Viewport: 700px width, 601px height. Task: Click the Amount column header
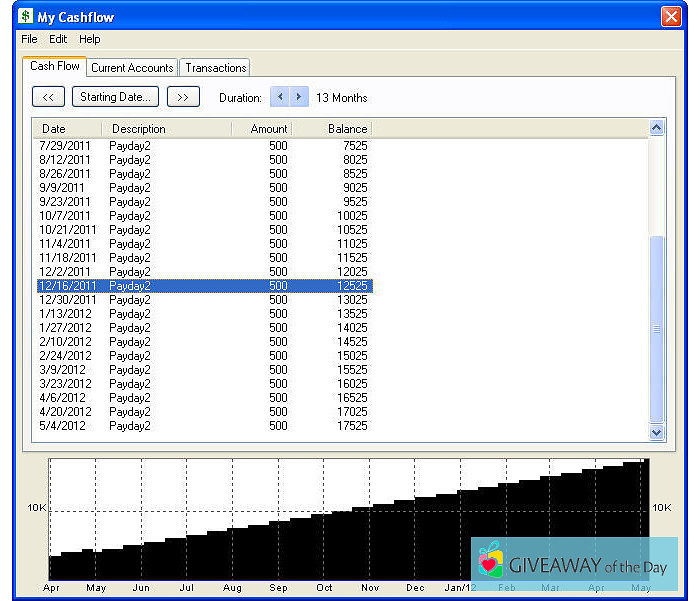click(261, 129)
